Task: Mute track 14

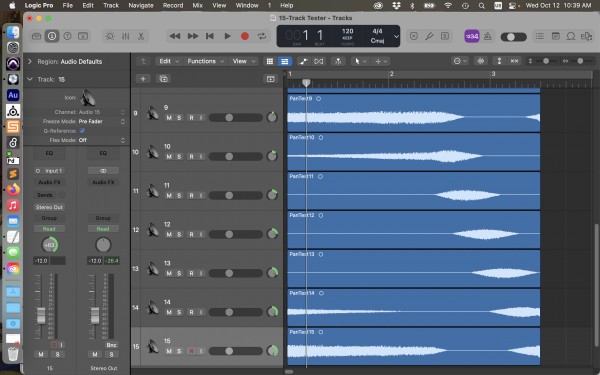Action: coord(169,312)
